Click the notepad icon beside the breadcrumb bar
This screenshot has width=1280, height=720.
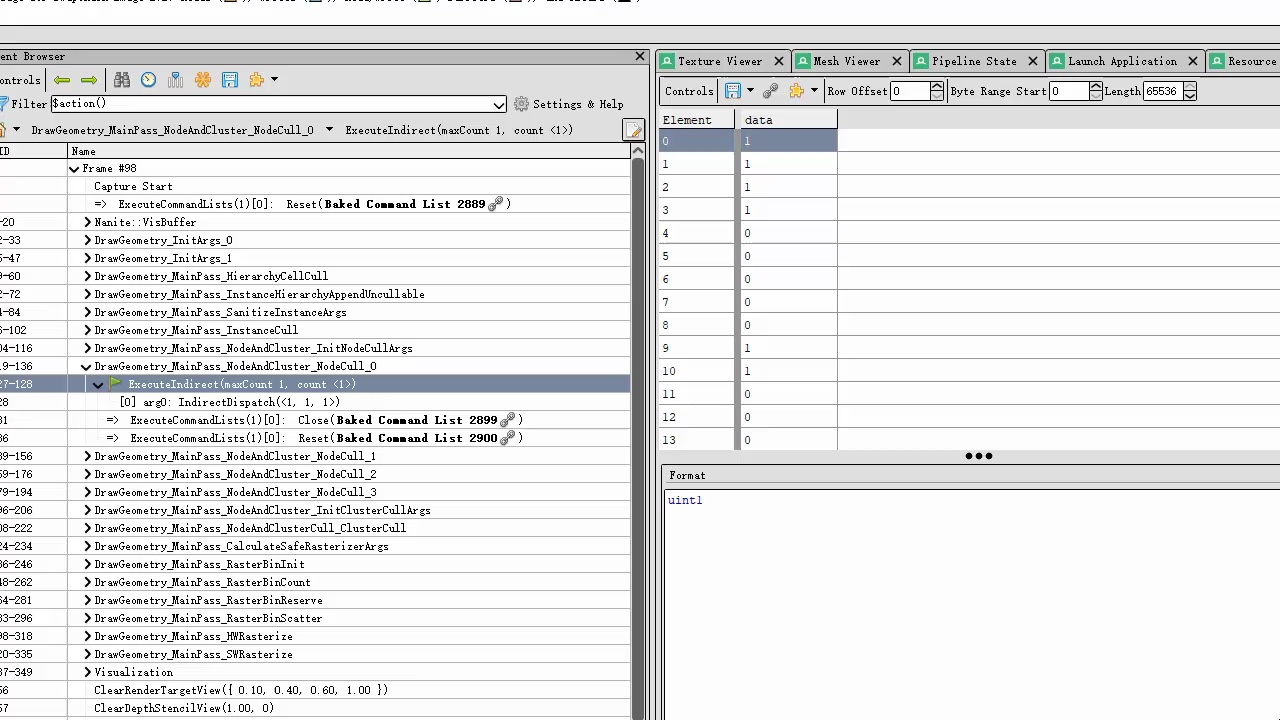[x=633, y=130]
